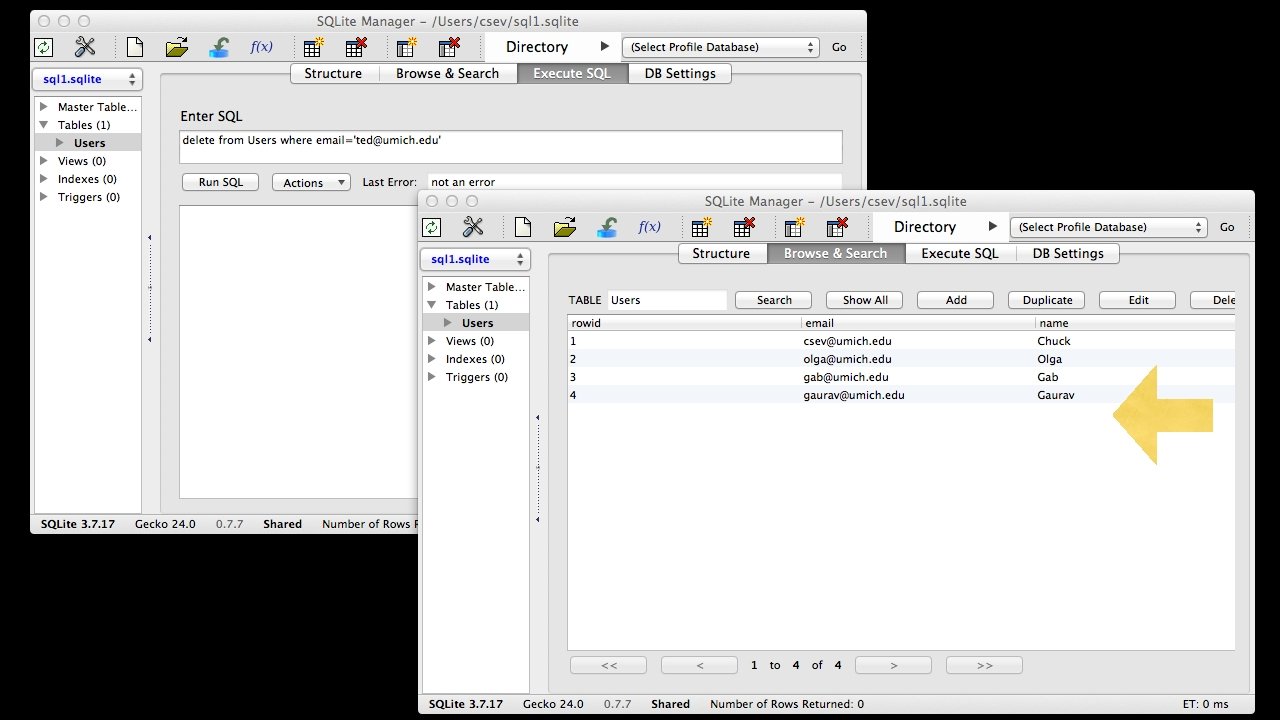Switch to Structure tab in back window
This screenshot has width=1280, height=720.
pyautogui.click(x=333, y=73)
